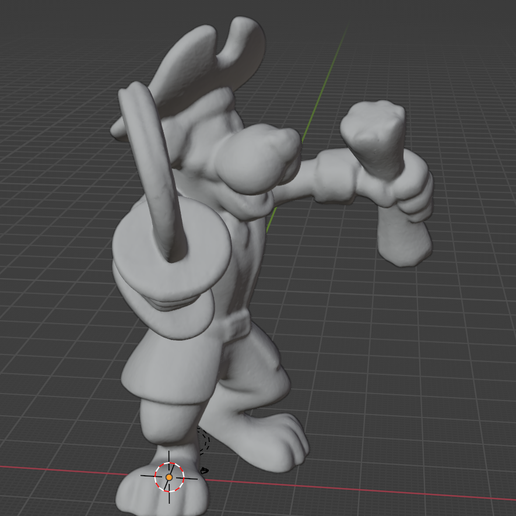Click the orange object origin dot
The height and width of the screenshot is (516, 516).
tap(169, 477)
